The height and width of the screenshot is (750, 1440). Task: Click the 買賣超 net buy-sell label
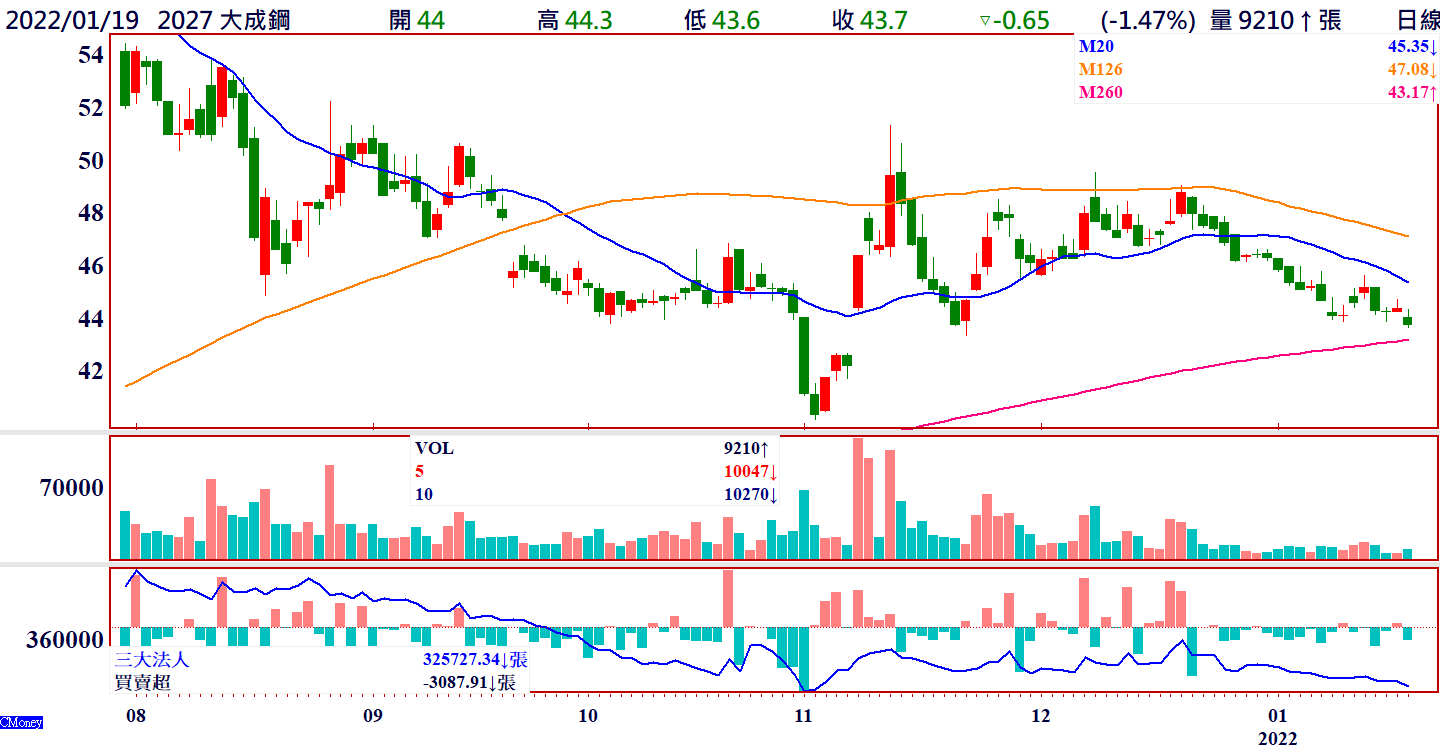click(x=142, y=683)
